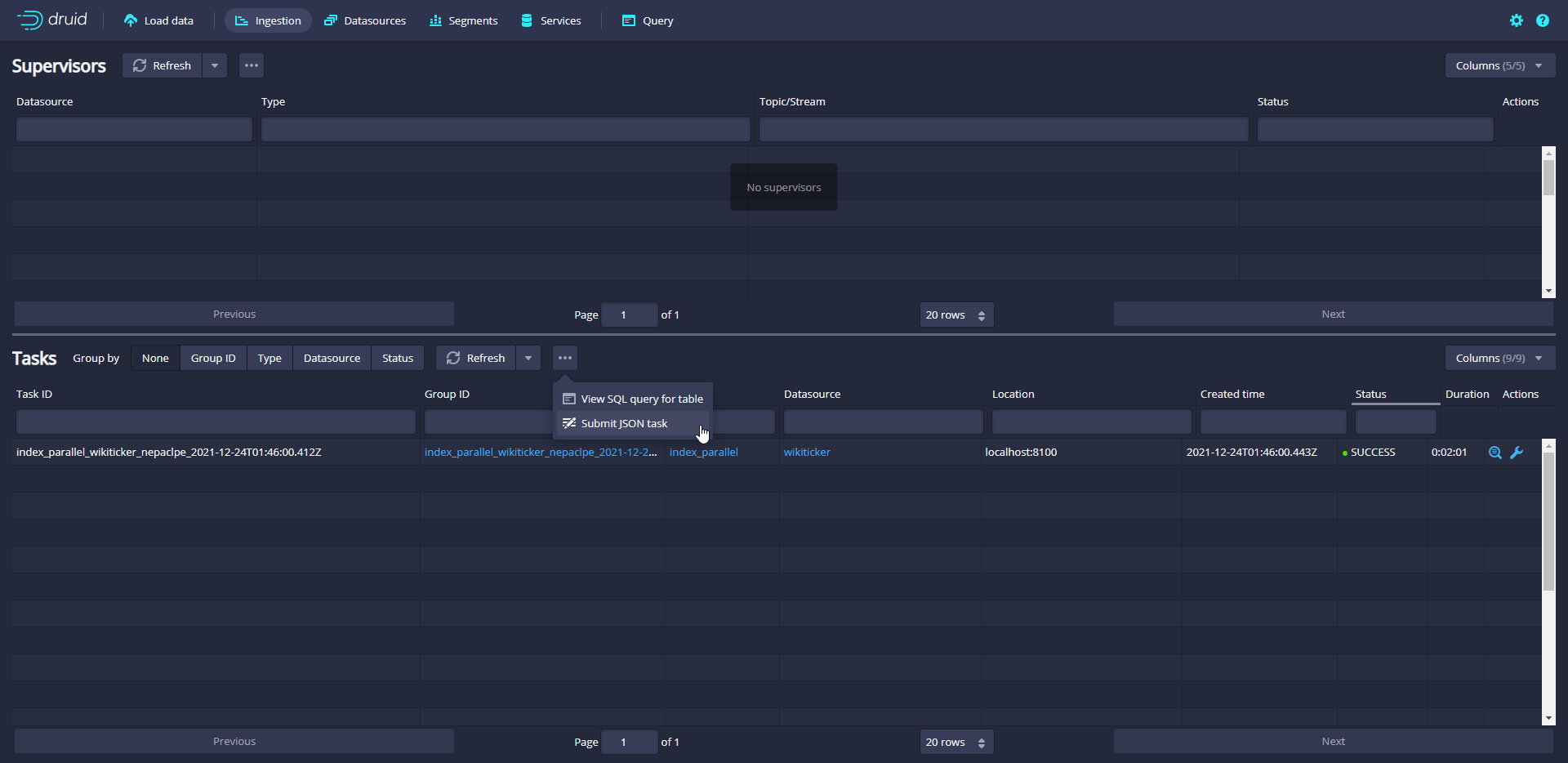Screen dimensions: 1568x763
Task: Open the help question mark menu
Action: coord(1543,20)
